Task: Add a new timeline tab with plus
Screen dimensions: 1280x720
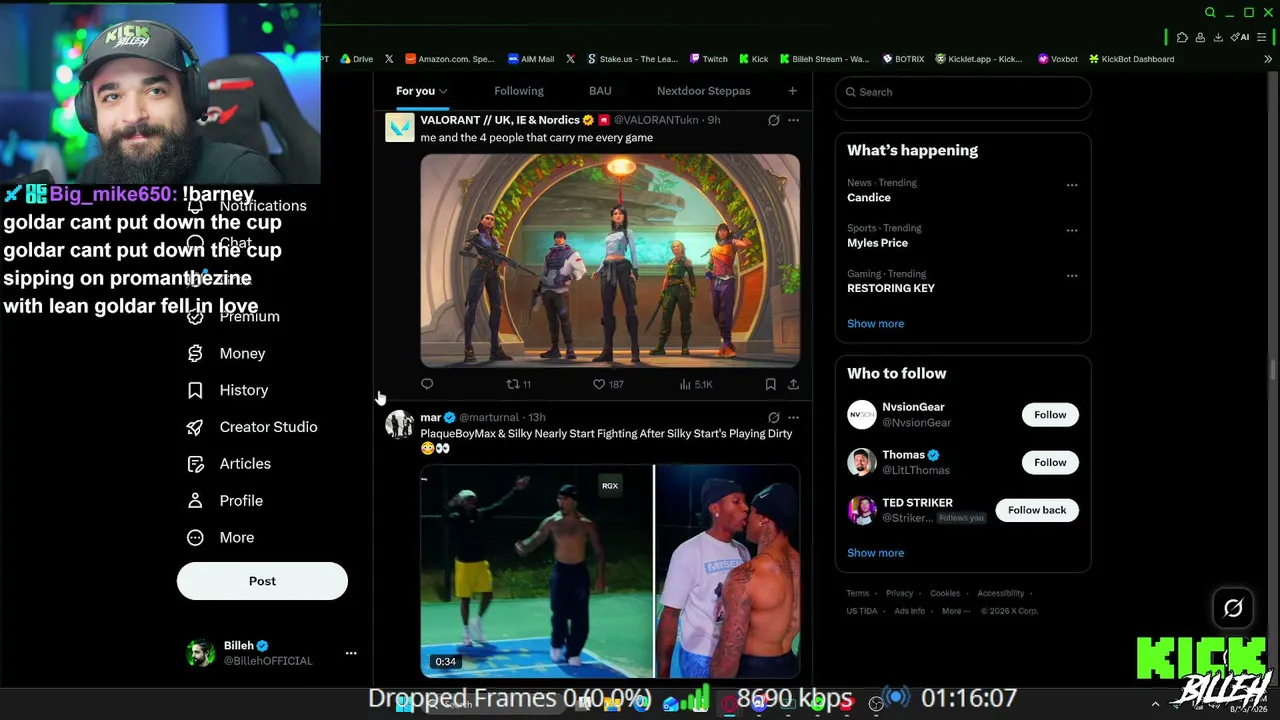Action: tap(792, 91)
